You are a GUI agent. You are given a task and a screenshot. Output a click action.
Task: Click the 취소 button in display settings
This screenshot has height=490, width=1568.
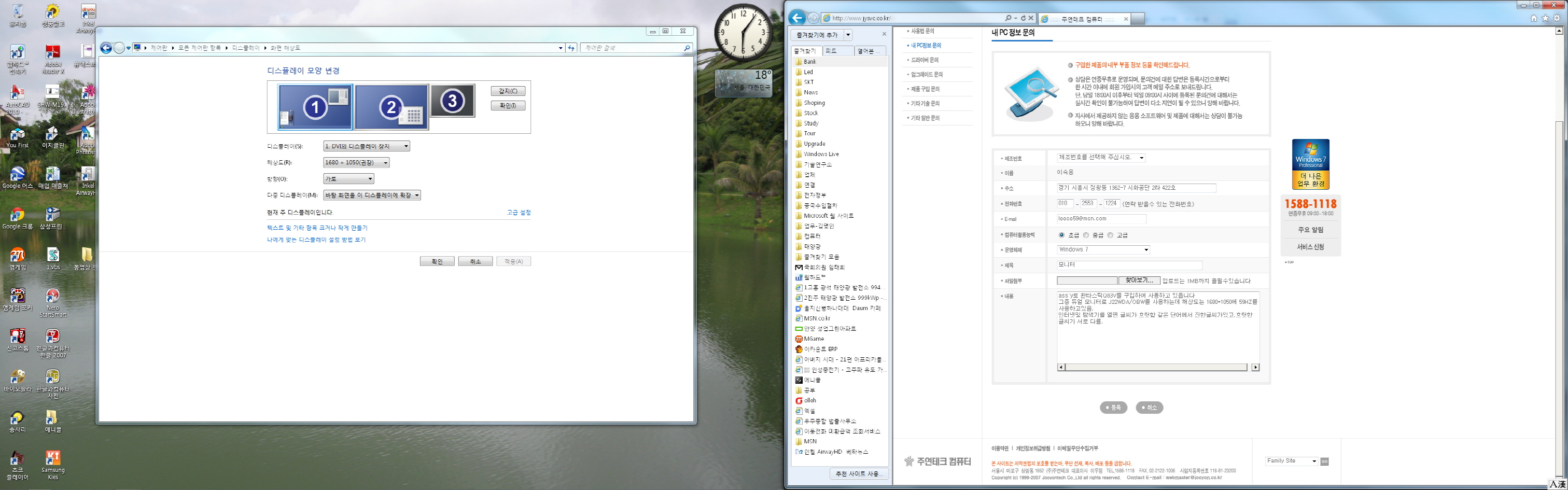(x=475, y=261)
